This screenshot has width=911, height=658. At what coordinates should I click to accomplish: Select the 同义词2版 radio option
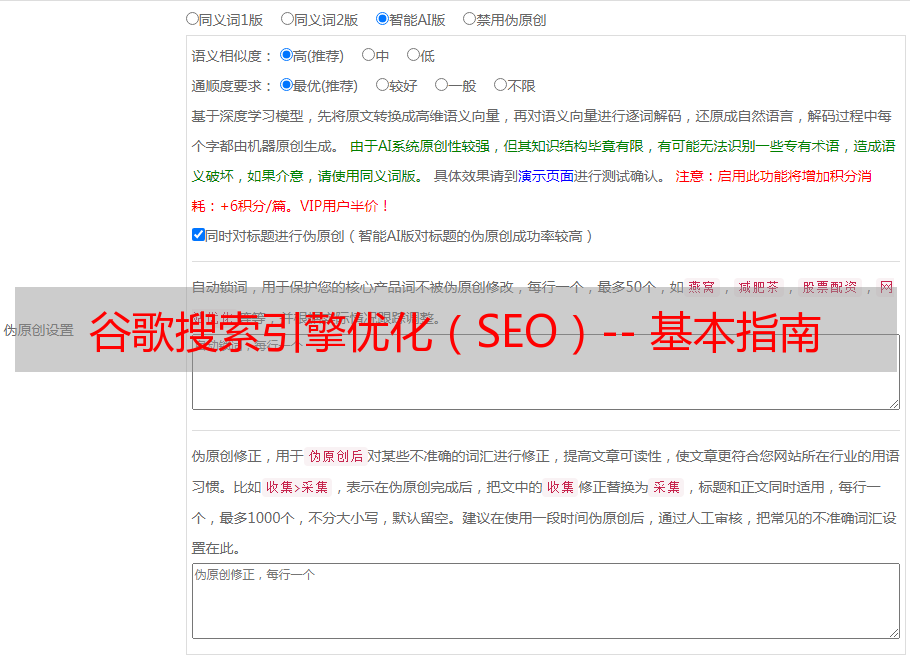click(x=287, y=19)
